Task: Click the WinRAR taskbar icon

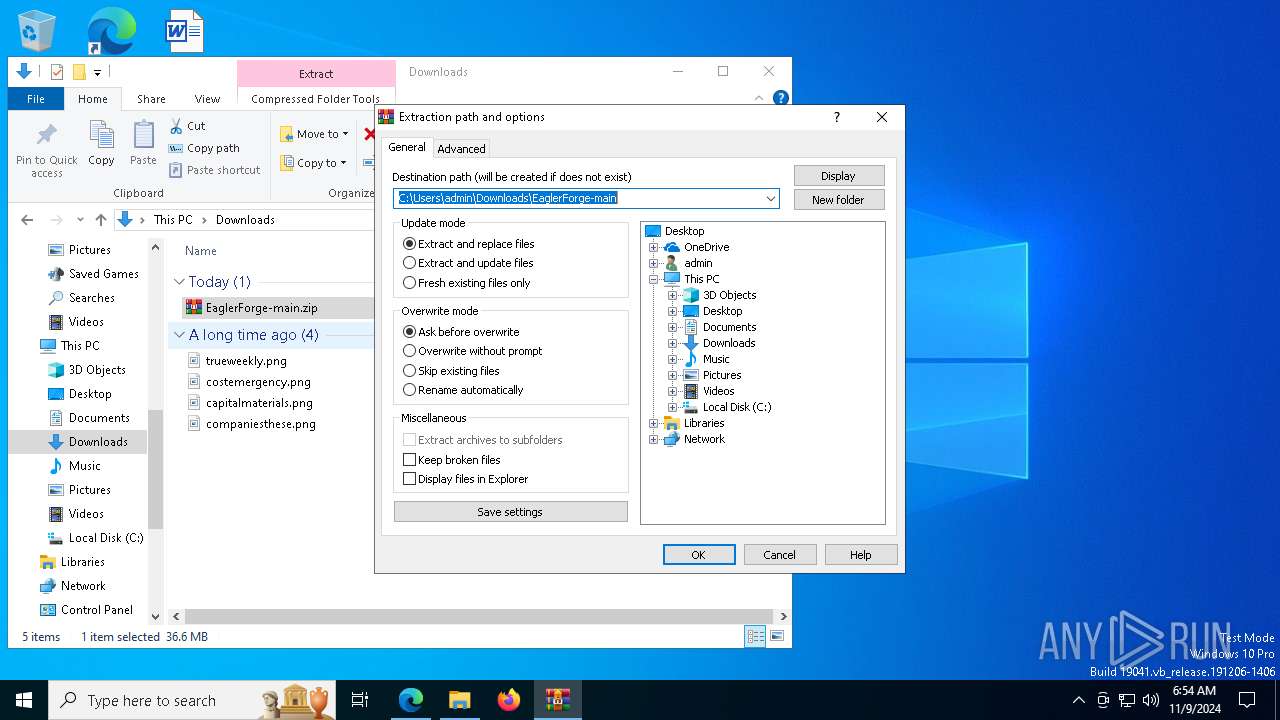Action: (x=557, y=700)
